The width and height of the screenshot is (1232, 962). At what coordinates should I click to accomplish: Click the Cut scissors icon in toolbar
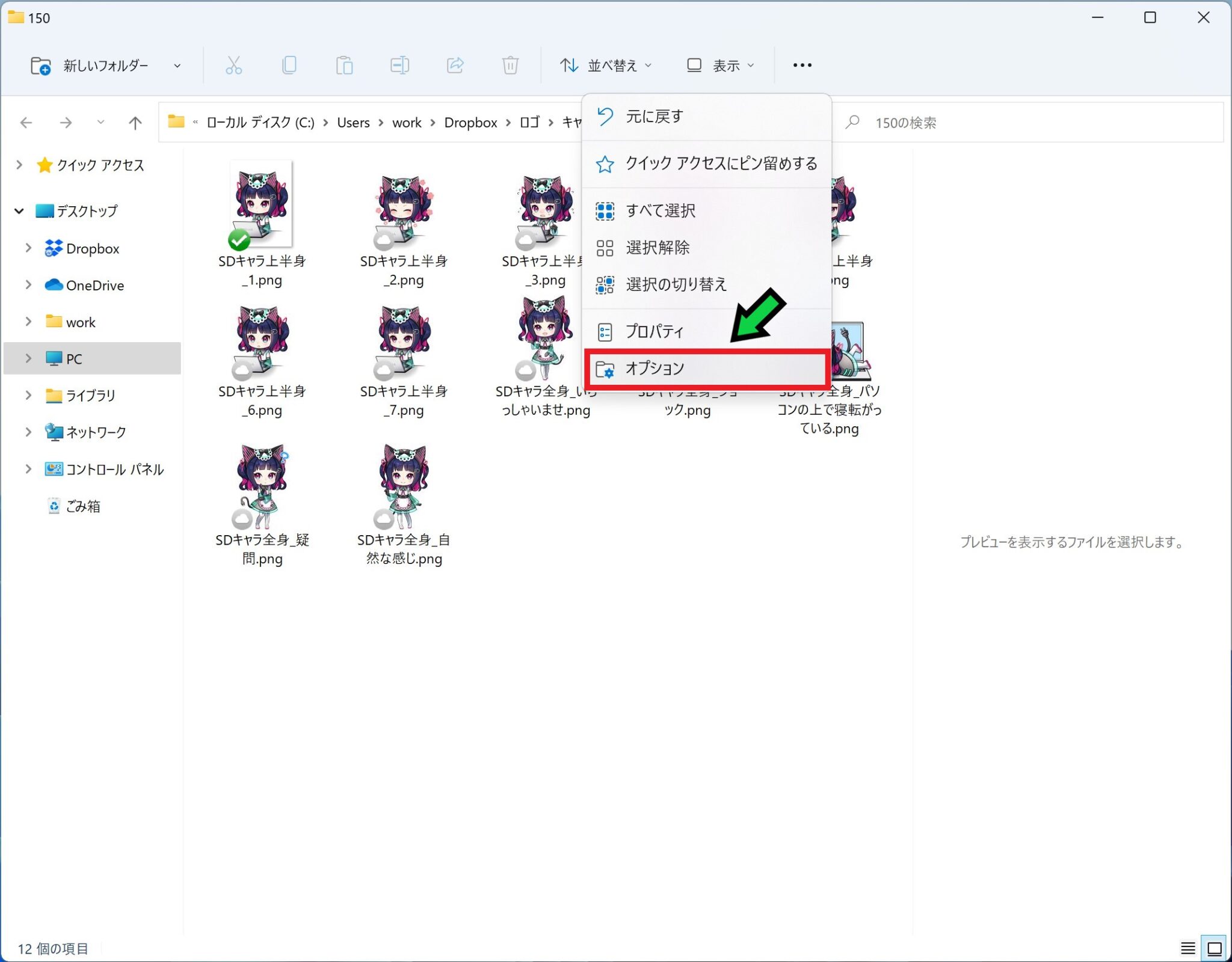click(233, 65)
